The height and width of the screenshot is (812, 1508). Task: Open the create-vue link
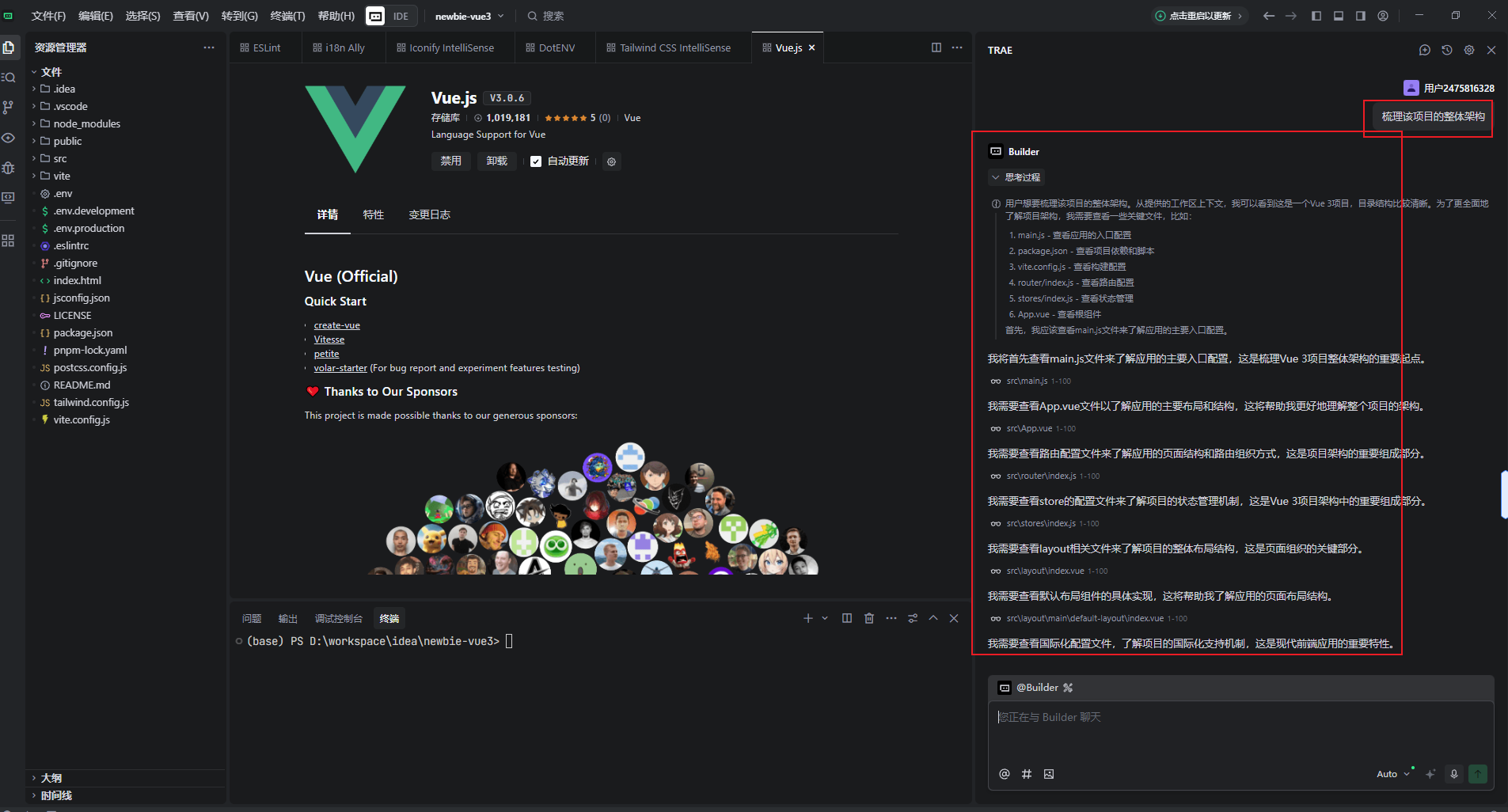(x=336, y=325)
